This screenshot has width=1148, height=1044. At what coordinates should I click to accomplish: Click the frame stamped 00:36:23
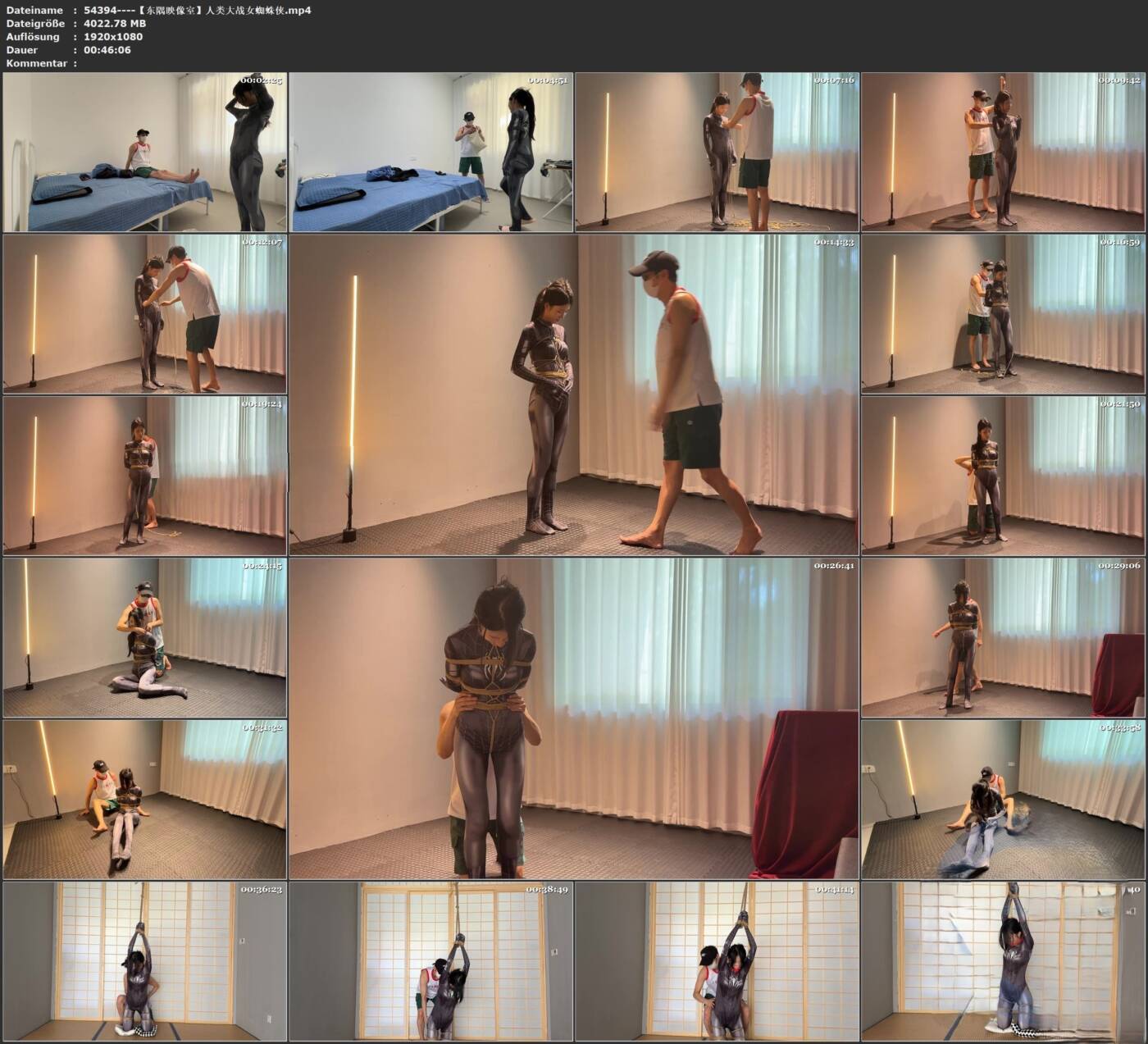point(144,961)
